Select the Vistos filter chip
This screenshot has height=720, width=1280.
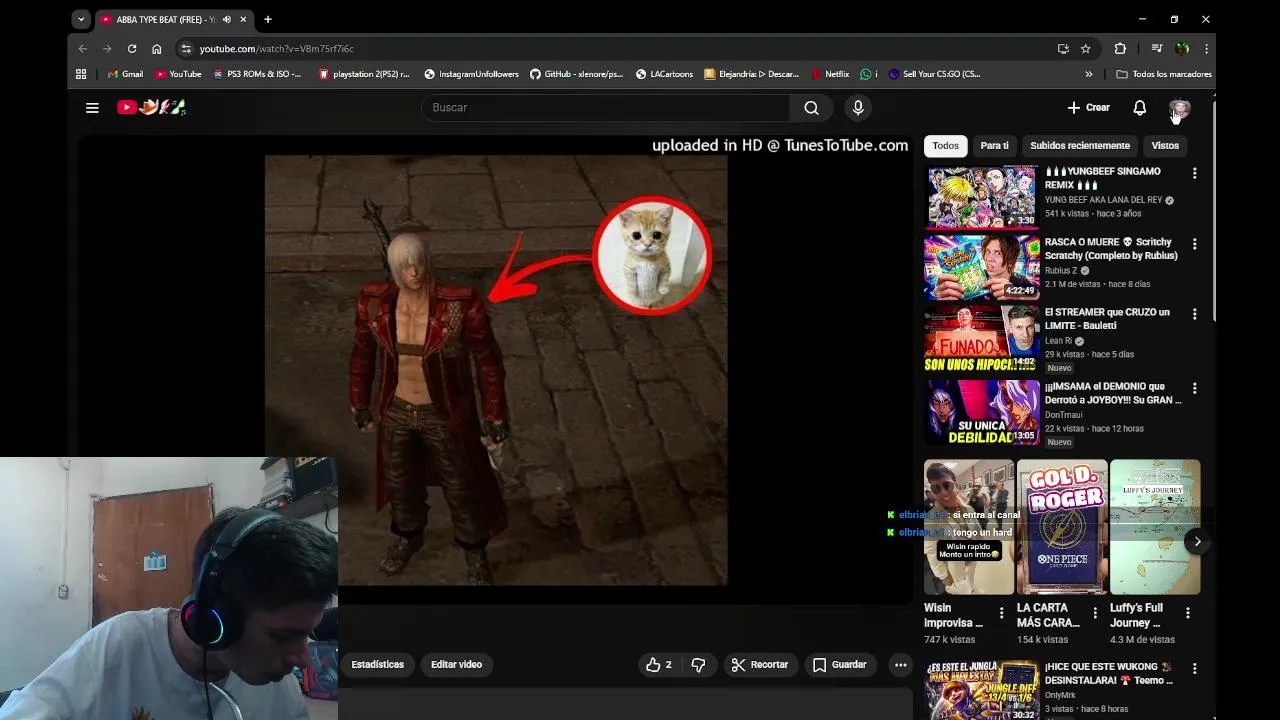pyautogui.click(x=1165, y=146)
